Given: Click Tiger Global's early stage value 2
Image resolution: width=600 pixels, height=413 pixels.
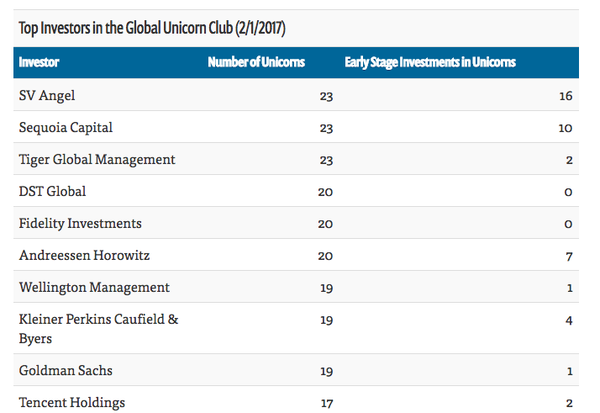Looking at the screenshot, I should coord(569,160).
